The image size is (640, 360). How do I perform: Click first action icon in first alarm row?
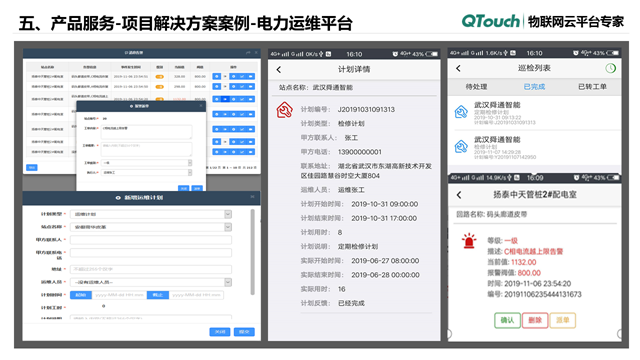click(217, 76)
